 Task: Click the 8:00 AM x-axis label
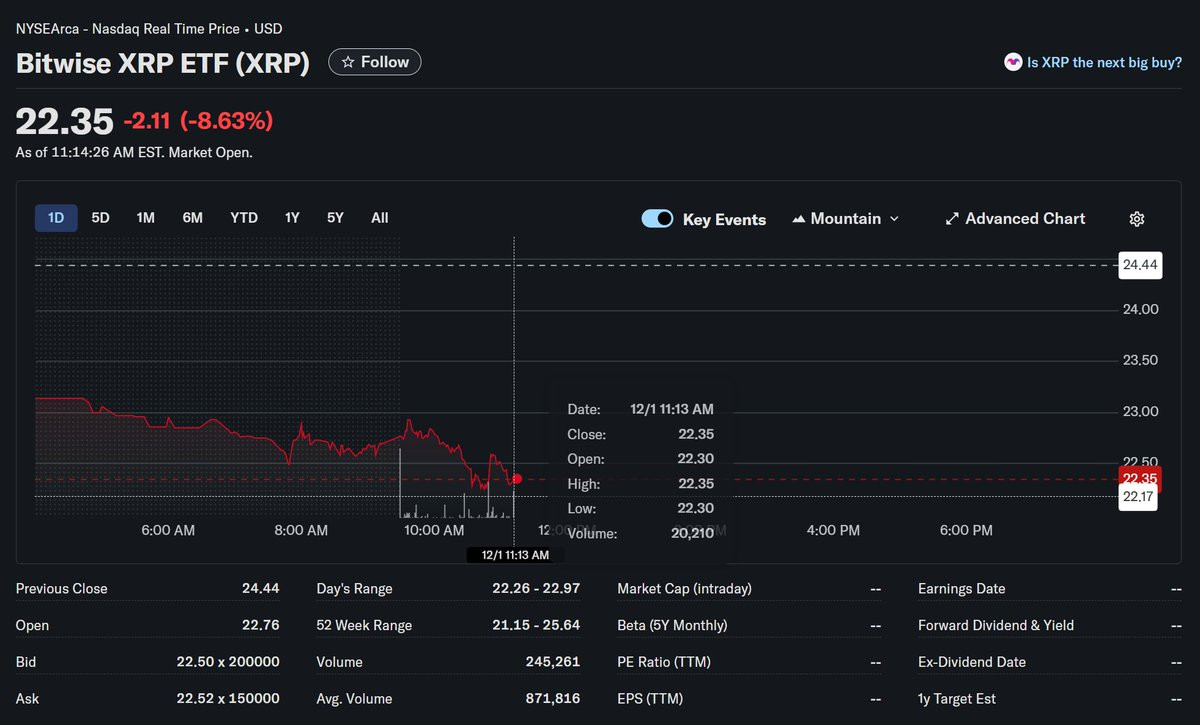(x=301, y=531)
